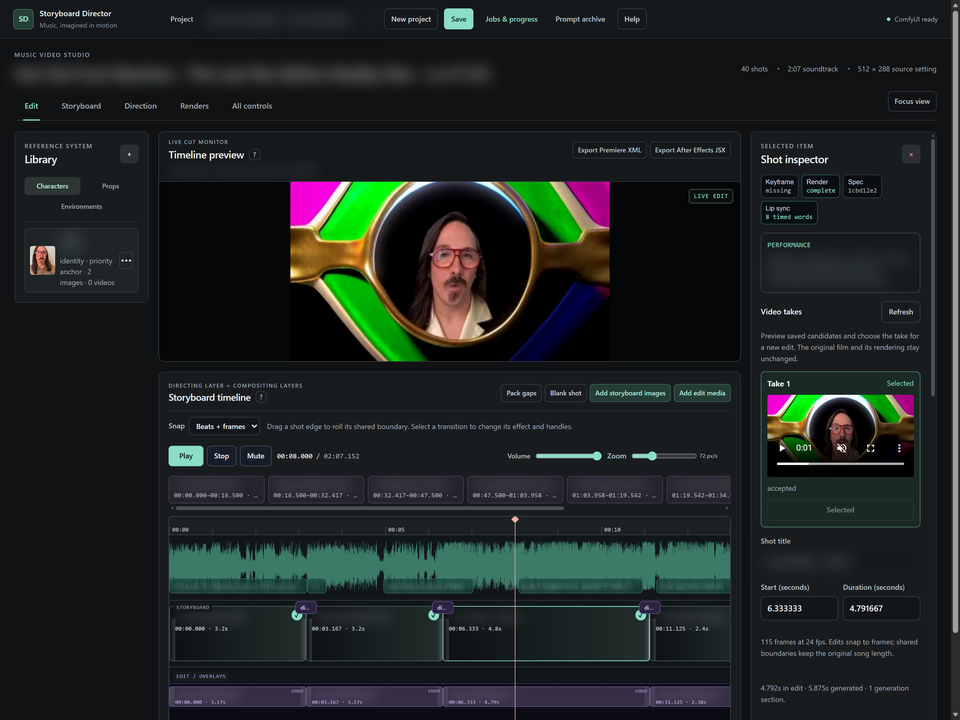Click the SD app logo
The height and width of the screenshot is (720, 960).
coord(23,19)
